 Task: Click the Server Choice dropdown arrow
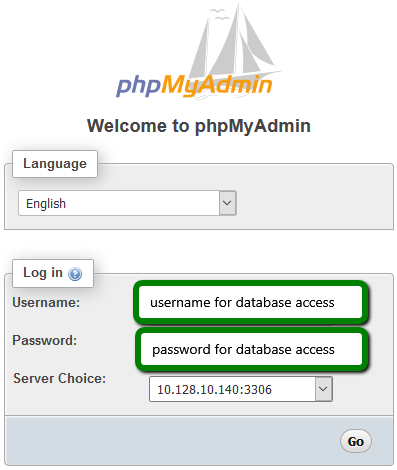(323, 389)
